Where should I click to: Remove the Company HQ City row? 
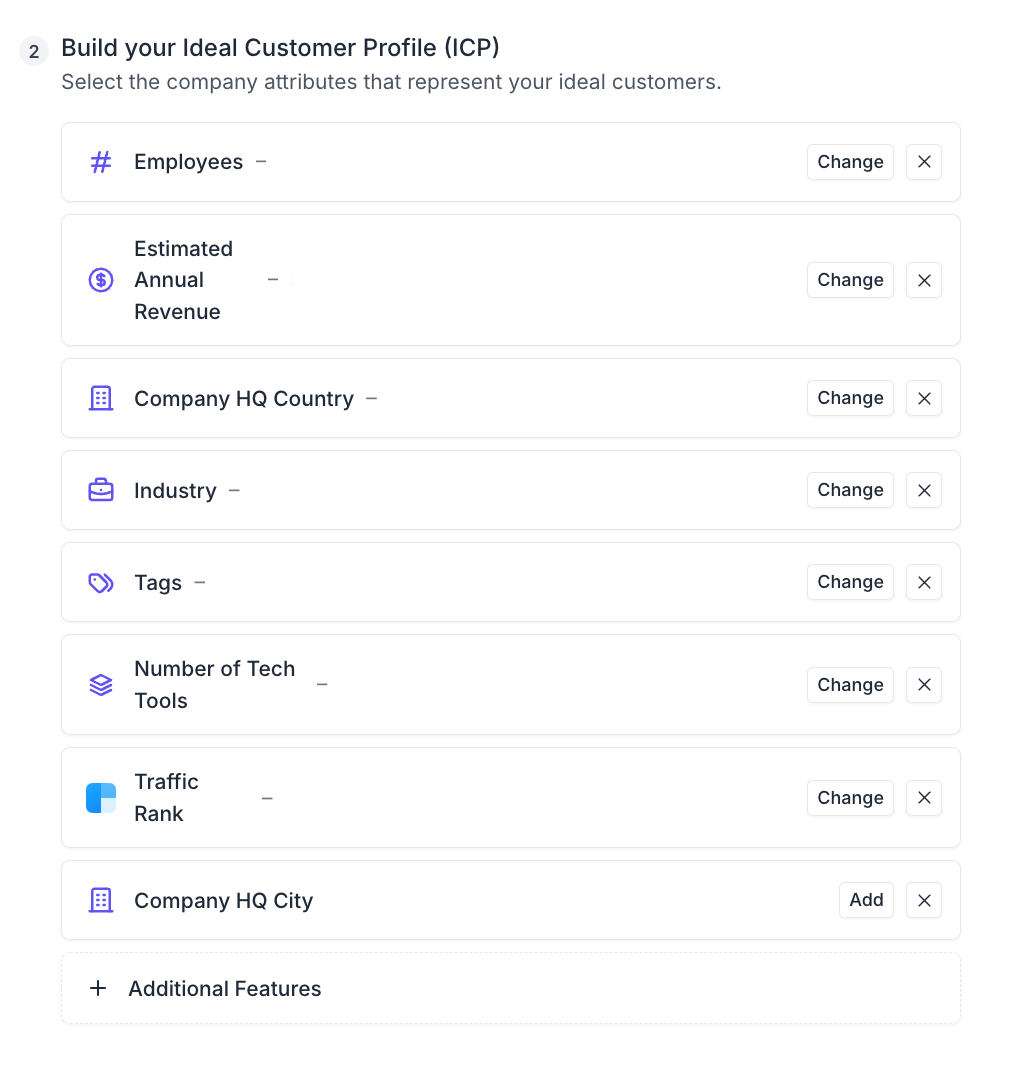click(923, 900)
